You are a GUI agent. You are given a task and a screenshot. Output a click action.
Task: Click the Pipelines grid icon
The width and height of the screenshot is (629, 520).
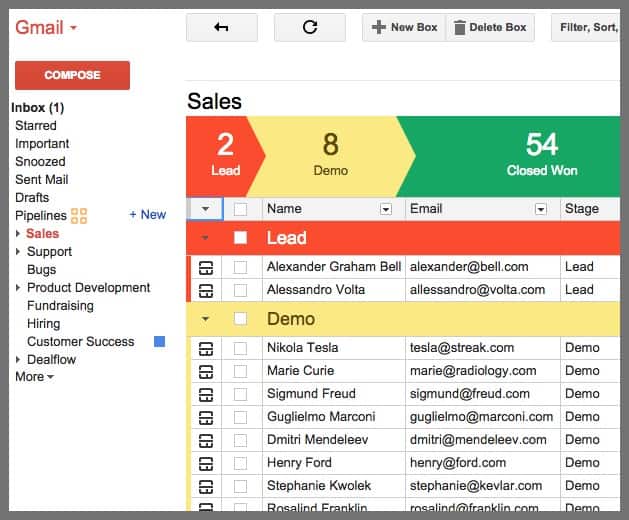(x=79, y=215)
